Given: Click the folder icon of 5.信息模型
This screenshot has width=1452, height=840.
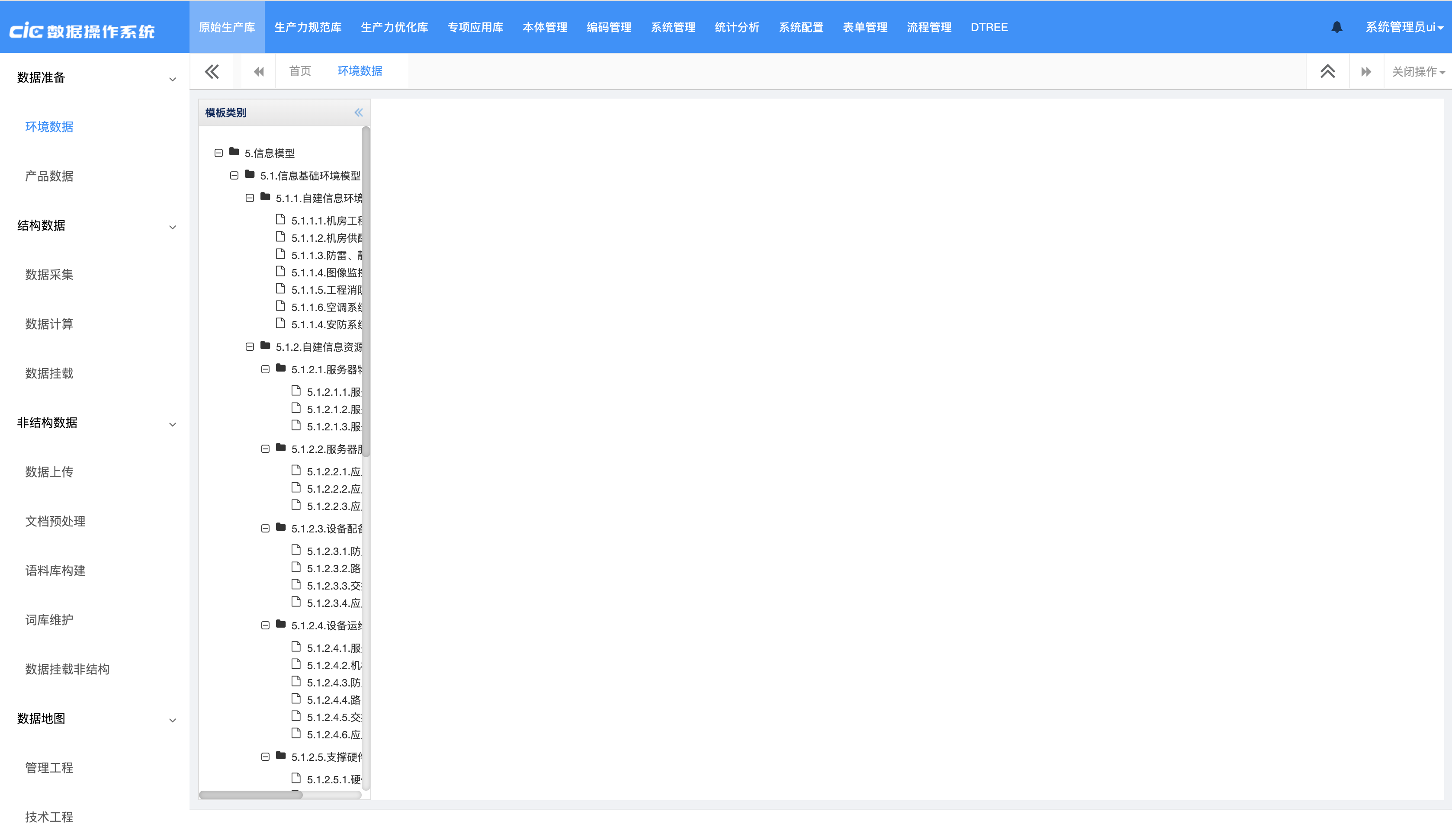Looking at the screenshot, I should pos(234,152).
